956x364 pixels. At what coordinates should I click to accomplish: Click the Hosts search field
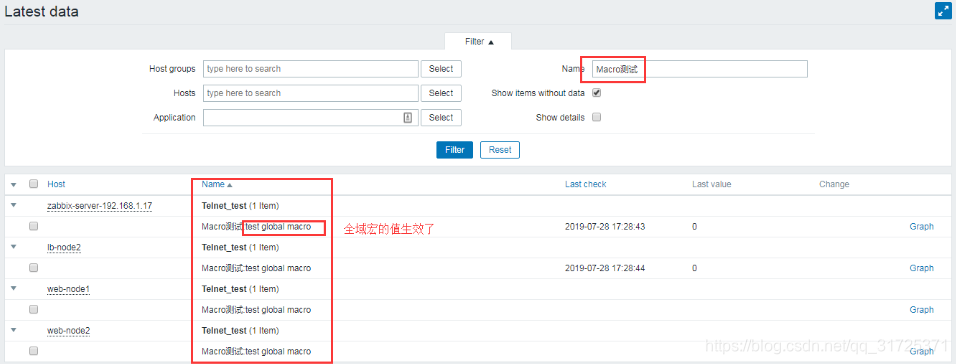[x=311, y=93]
